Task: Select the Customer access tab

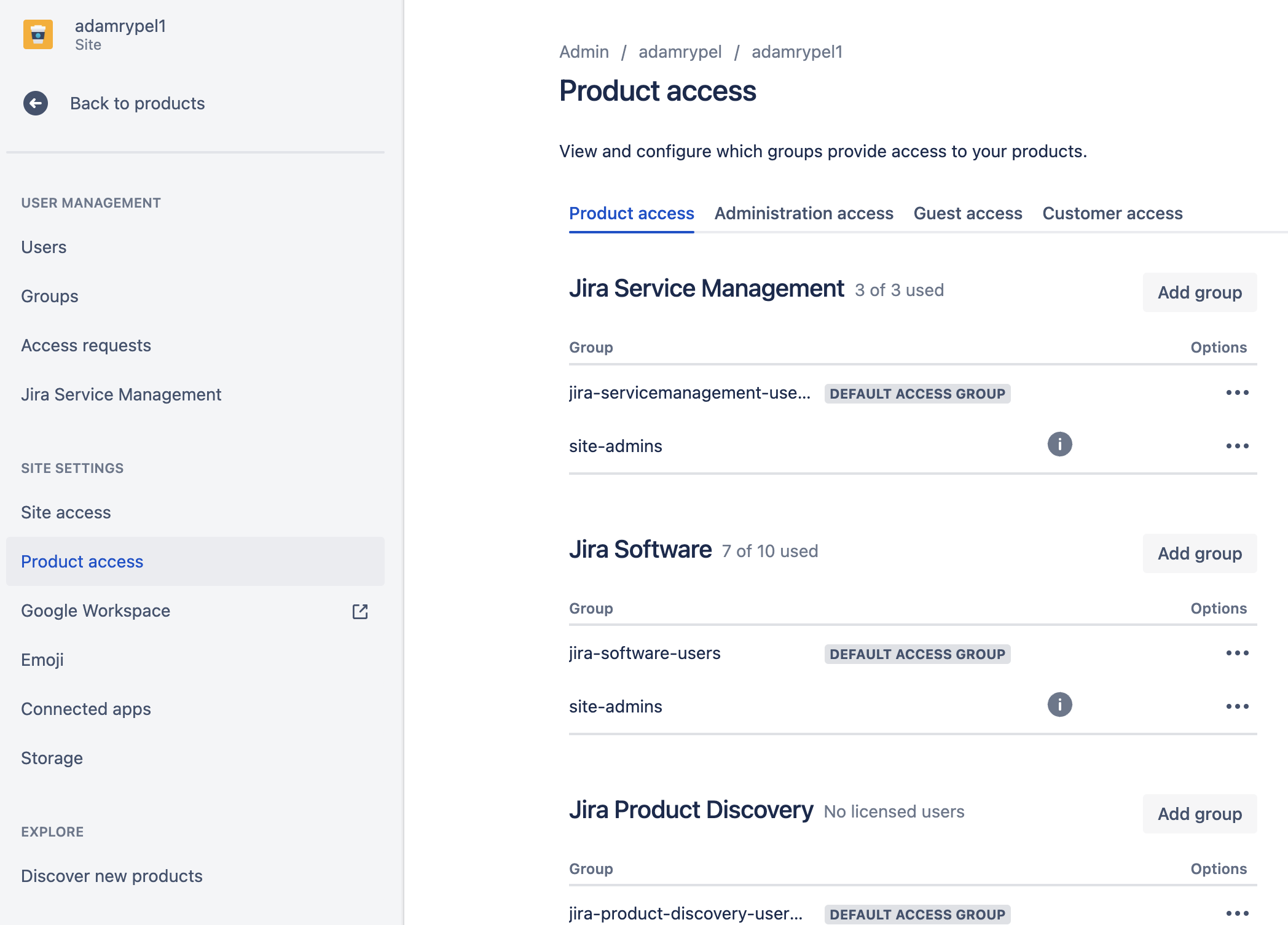Action: coord(1112,213)
